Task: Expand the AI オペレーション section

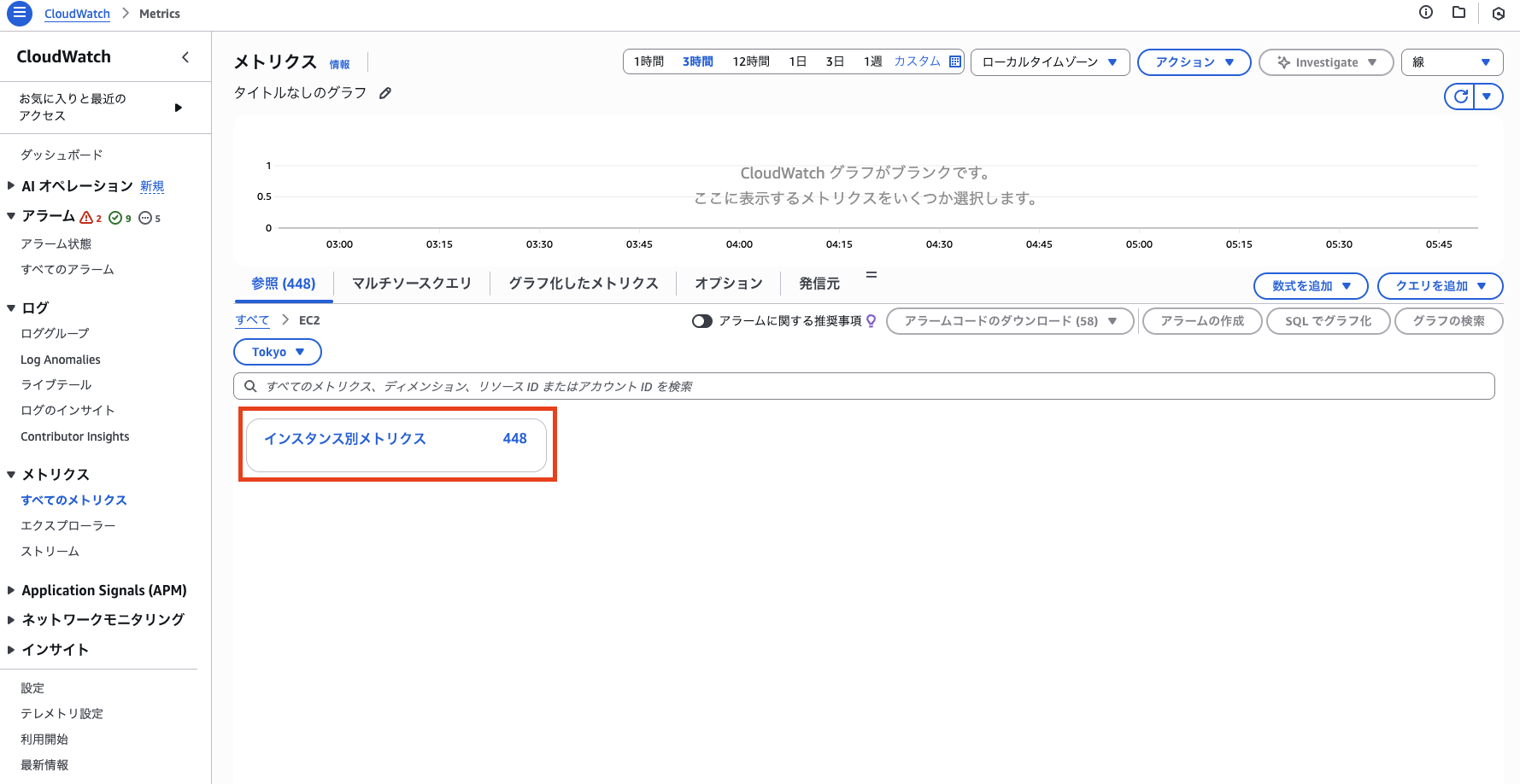Action: point(11,185)
